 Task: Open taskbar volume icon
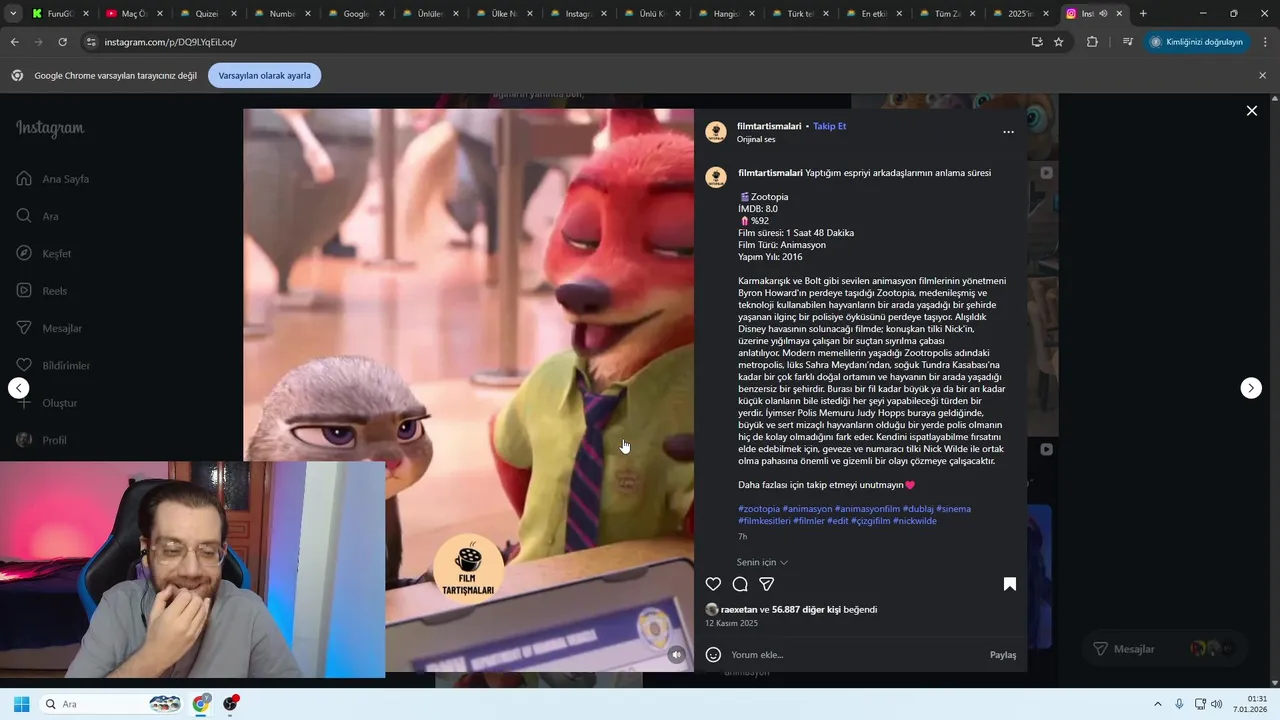[x=1216, y=704]
